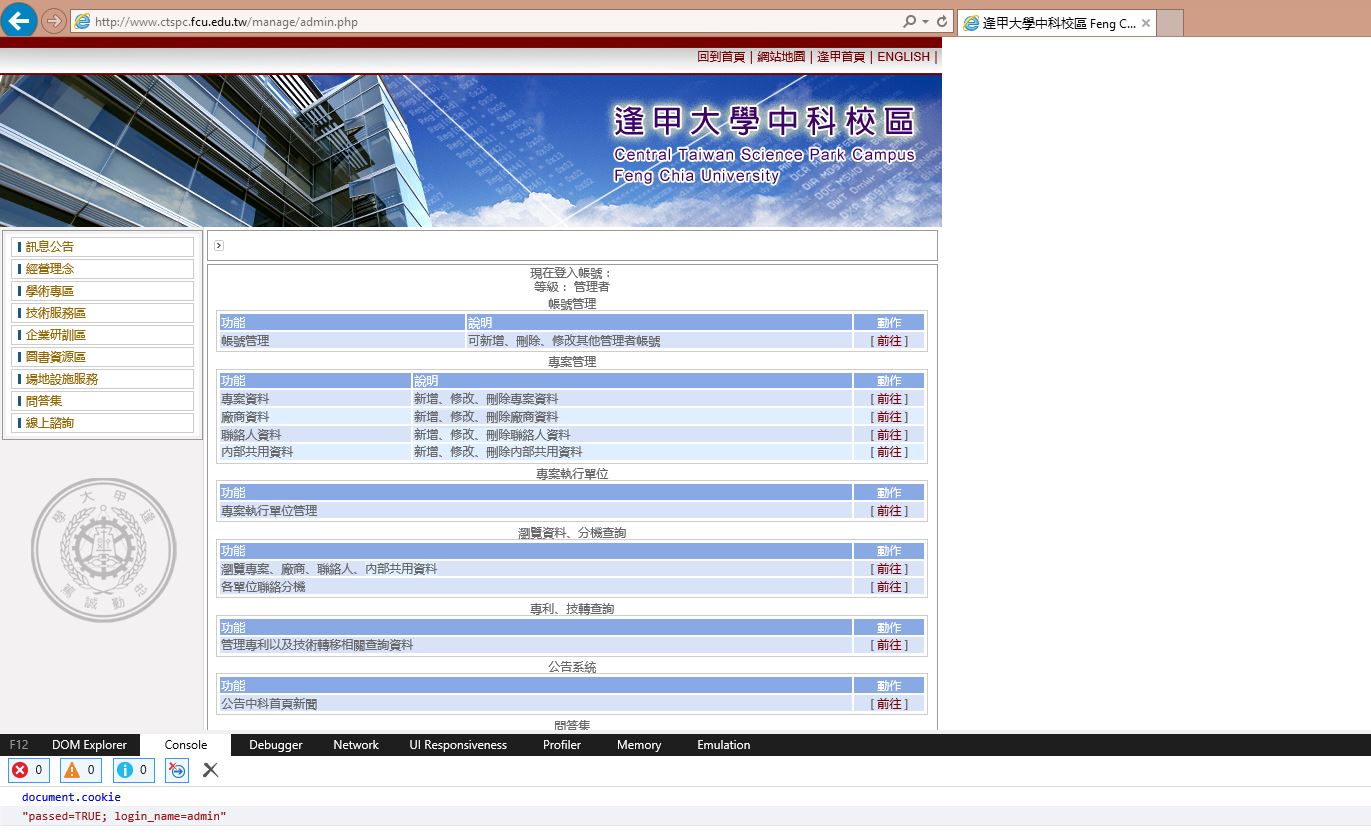
Task: Switch to the Debugger tab
Action: coord(276,745)
